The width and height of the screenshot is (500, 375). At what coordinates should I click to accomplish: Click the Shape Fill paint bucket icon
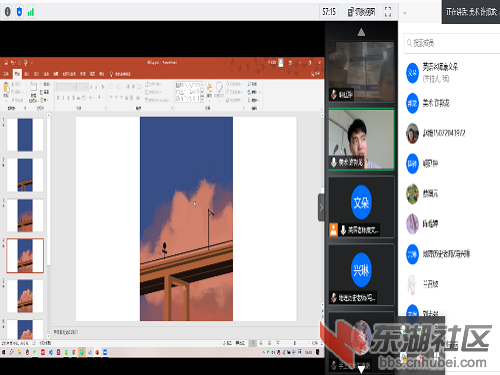tap(228, 84)
